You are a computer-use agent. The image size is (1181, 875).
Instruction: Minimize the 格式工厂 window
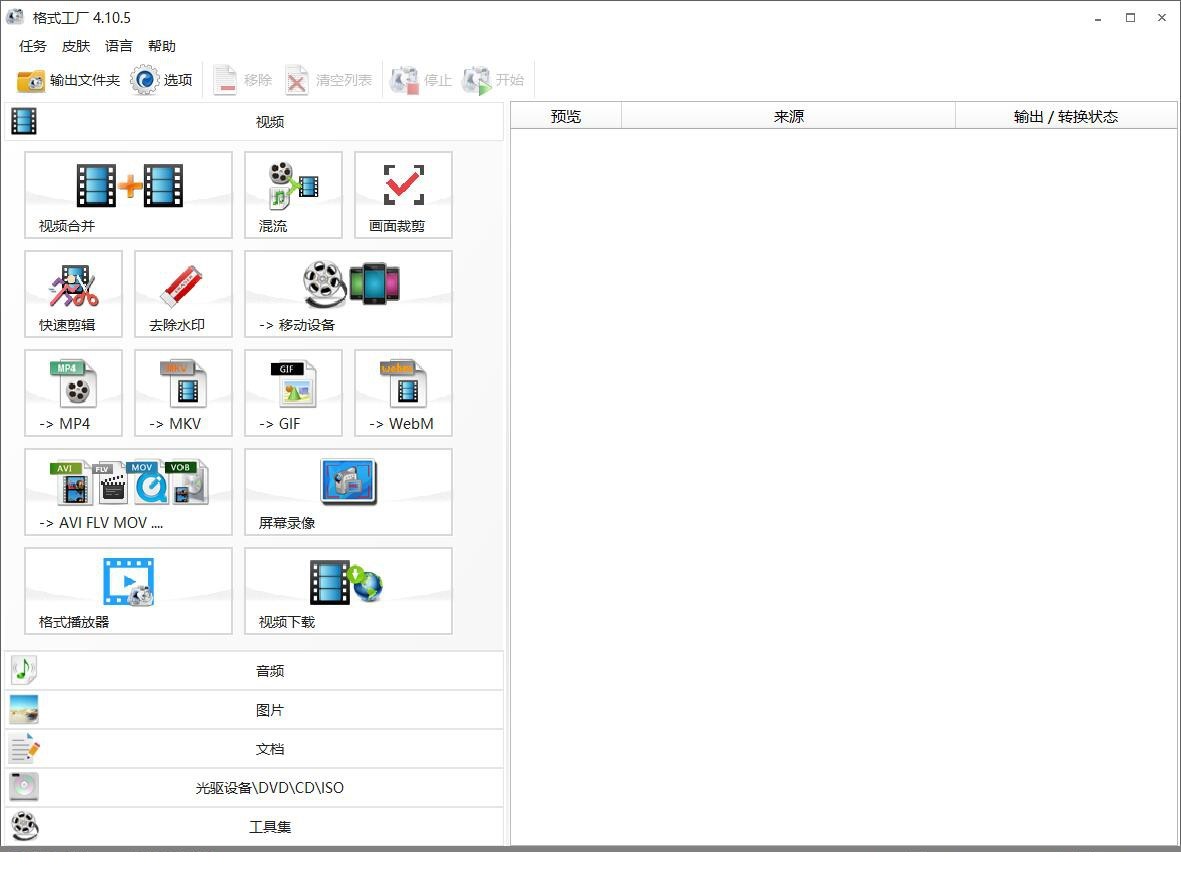click(x=1098, y=17)
